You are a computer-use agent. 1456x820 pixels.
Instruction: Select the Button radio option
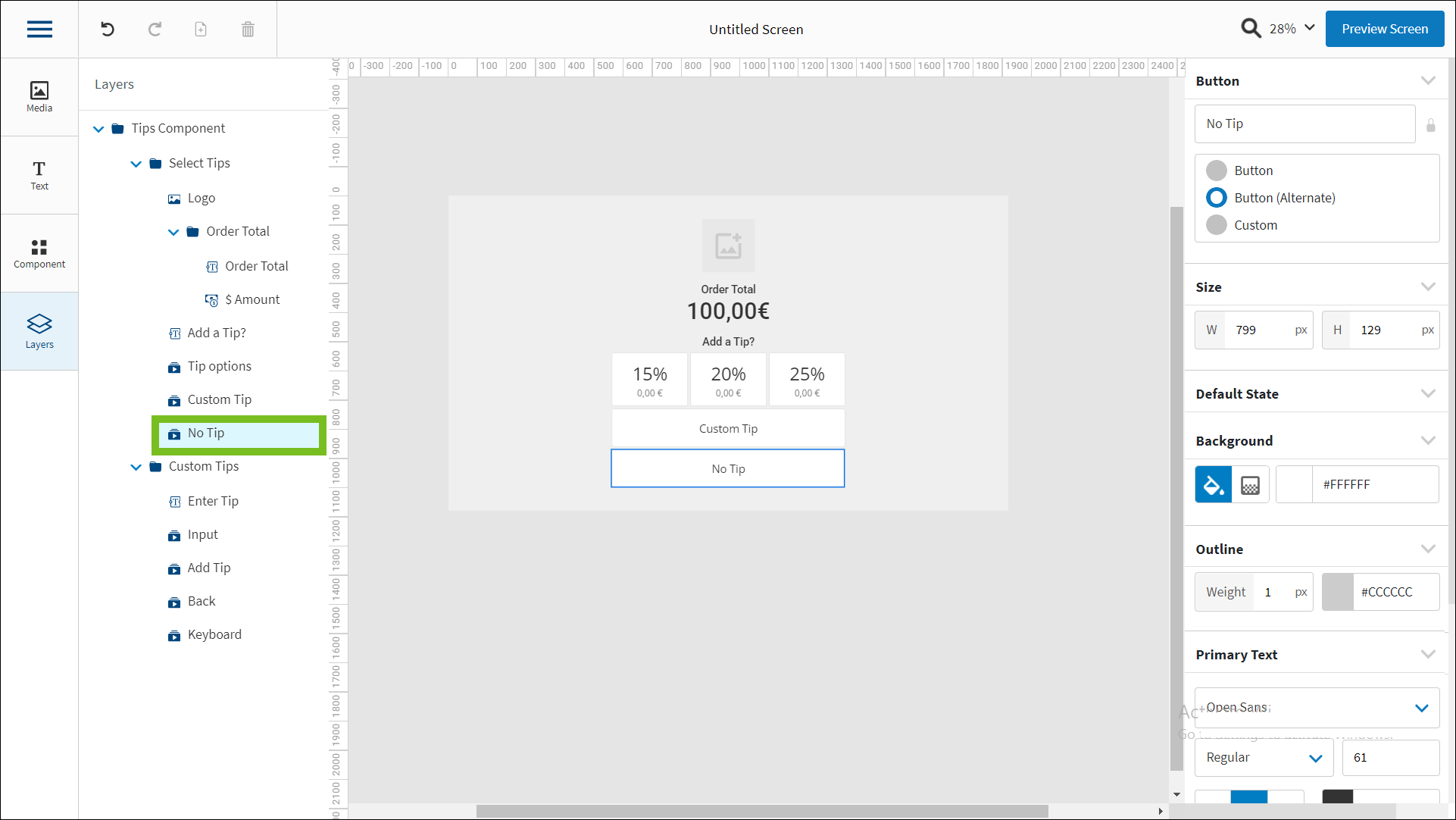(1217, 171)
